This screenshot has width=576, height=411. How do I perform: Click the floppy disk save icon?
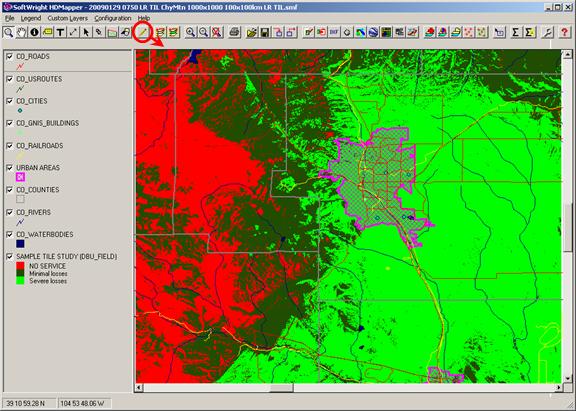coord(264,33)
